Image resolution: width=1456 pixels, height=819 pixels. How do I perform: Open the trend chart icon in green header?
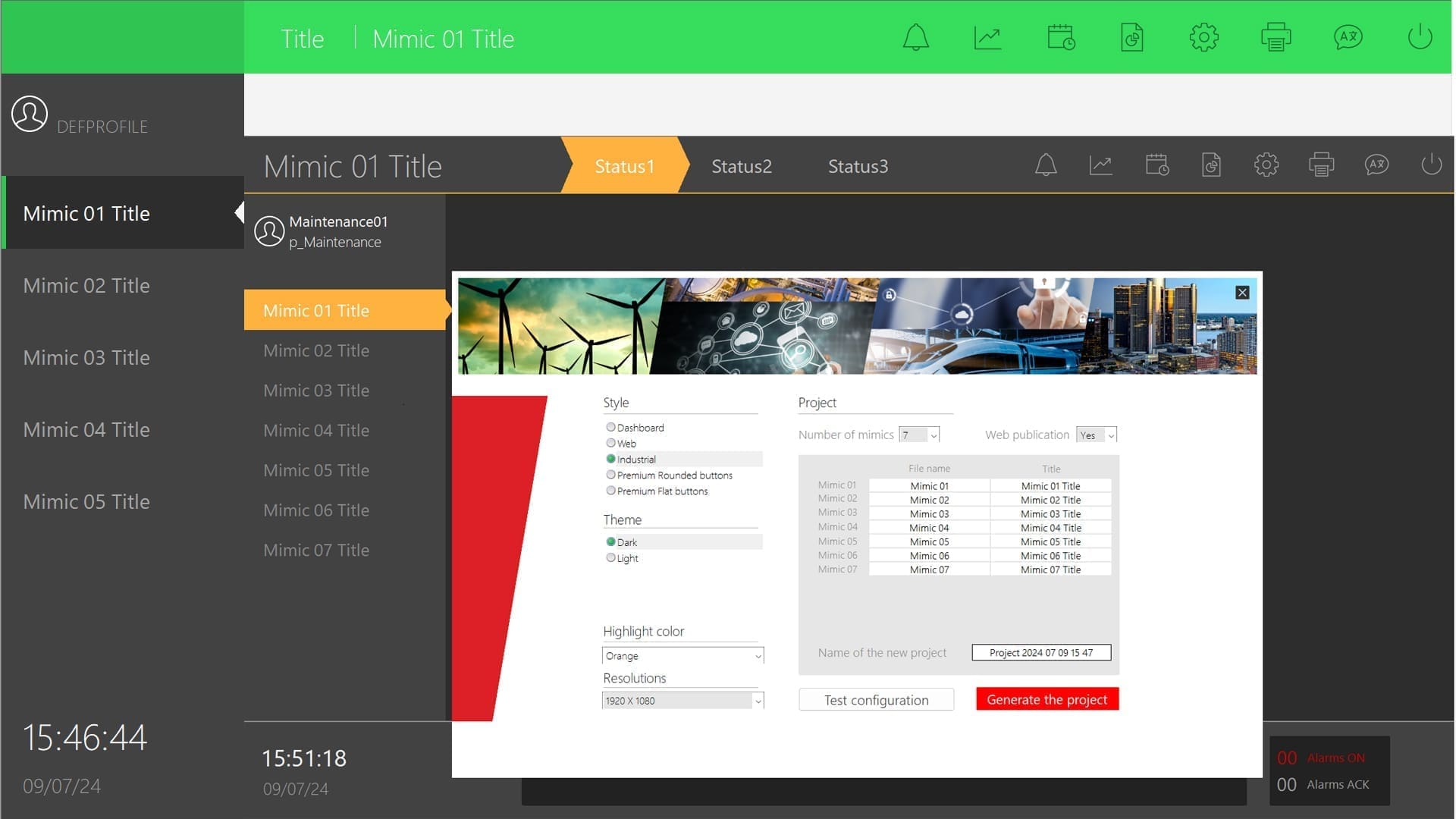[x=987, y=37]
